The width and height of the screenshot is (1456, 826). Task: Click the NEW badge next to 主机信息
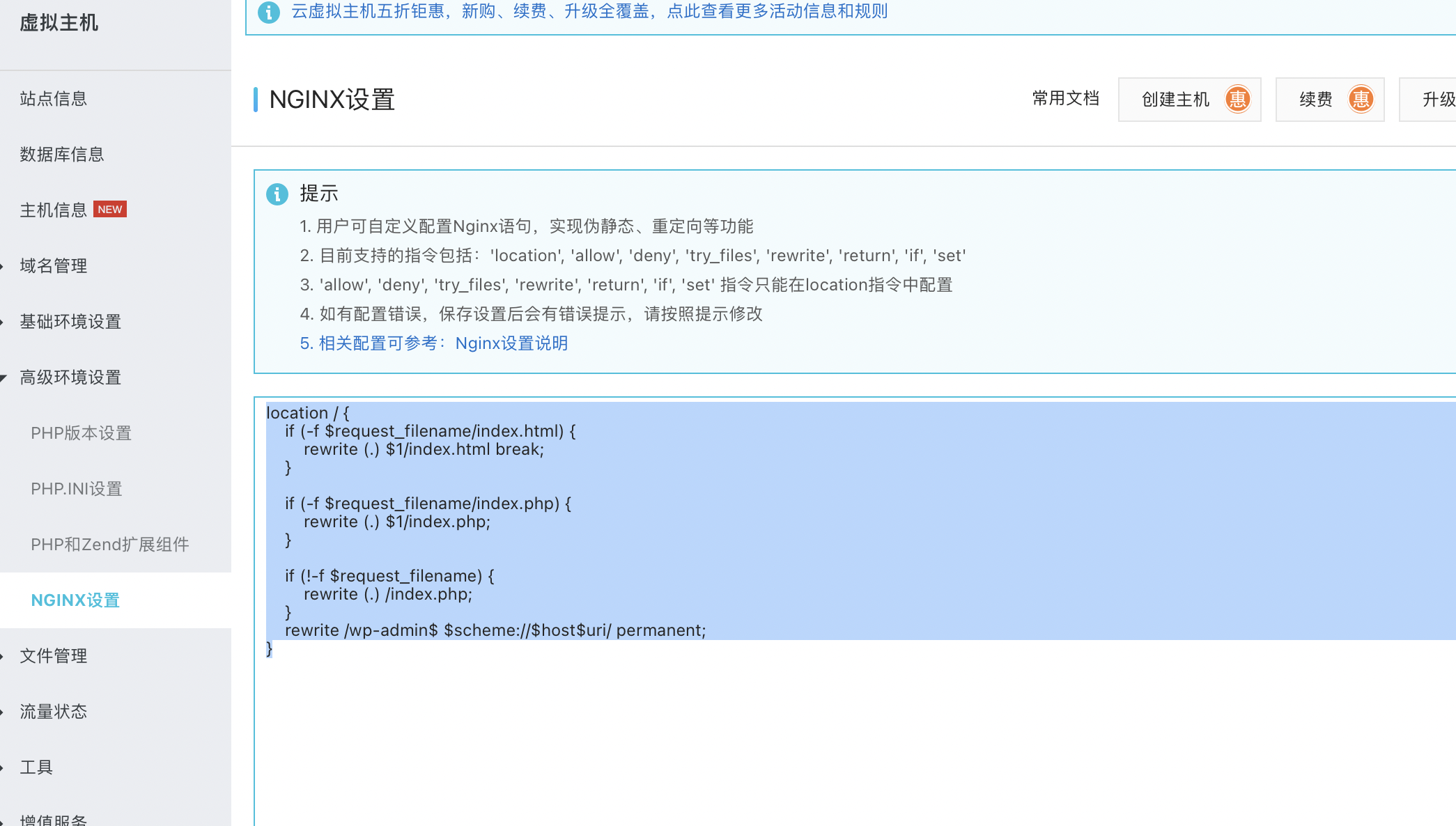(x=110, y=210)
